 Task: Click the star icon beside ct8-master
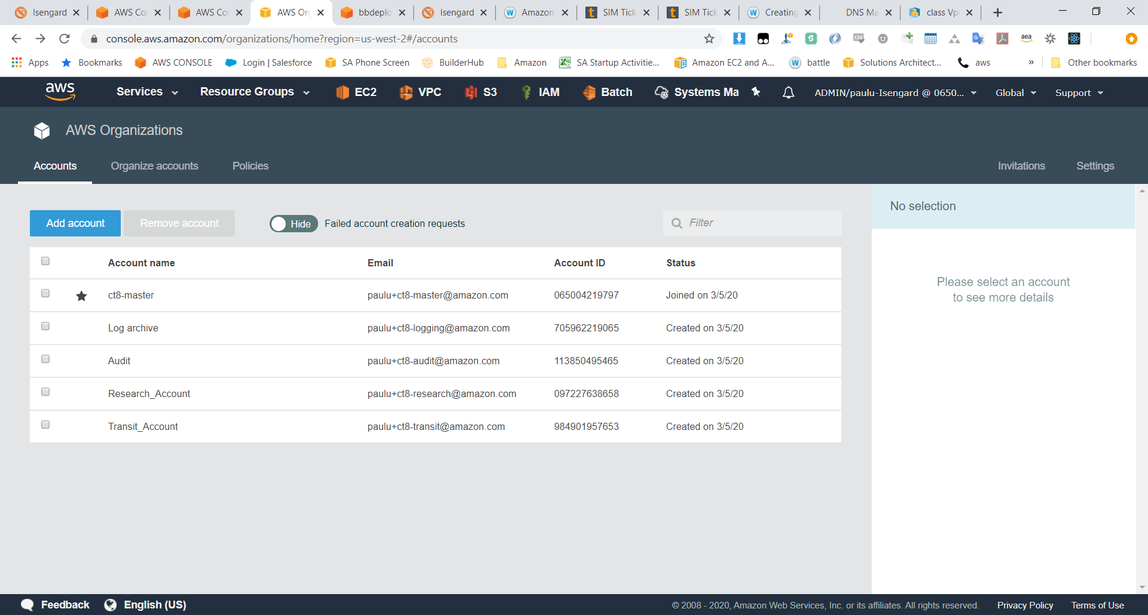[x=81, y=296]
